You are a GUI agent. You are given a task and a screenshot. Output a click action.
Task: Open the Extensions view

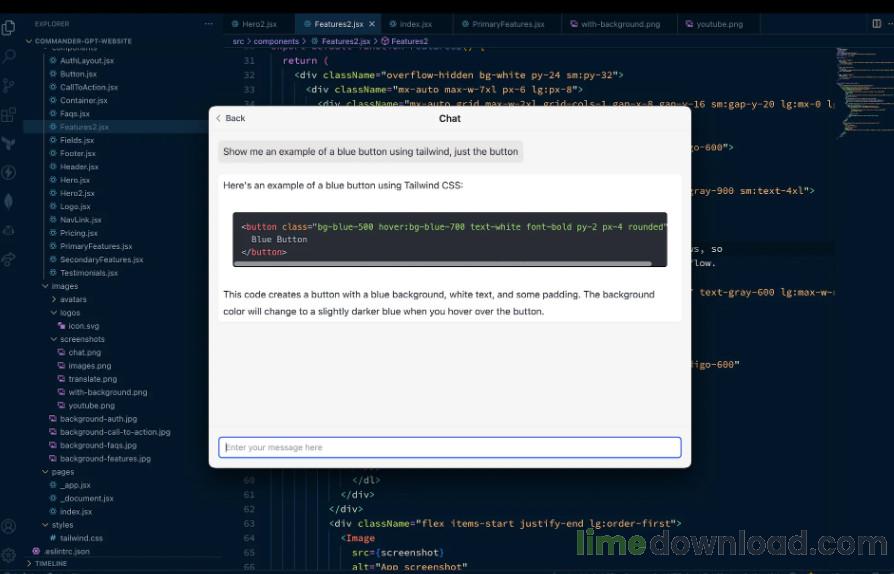9,115
